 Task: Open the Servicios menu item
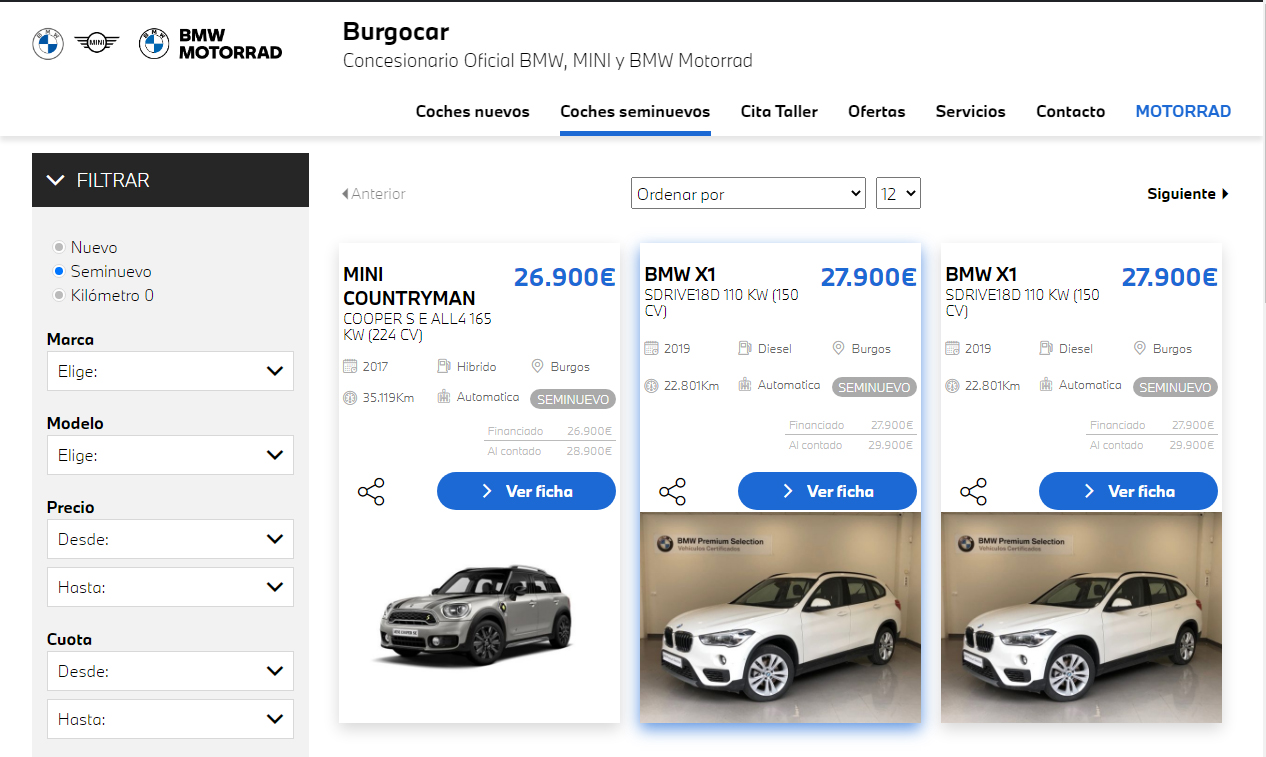971,112
